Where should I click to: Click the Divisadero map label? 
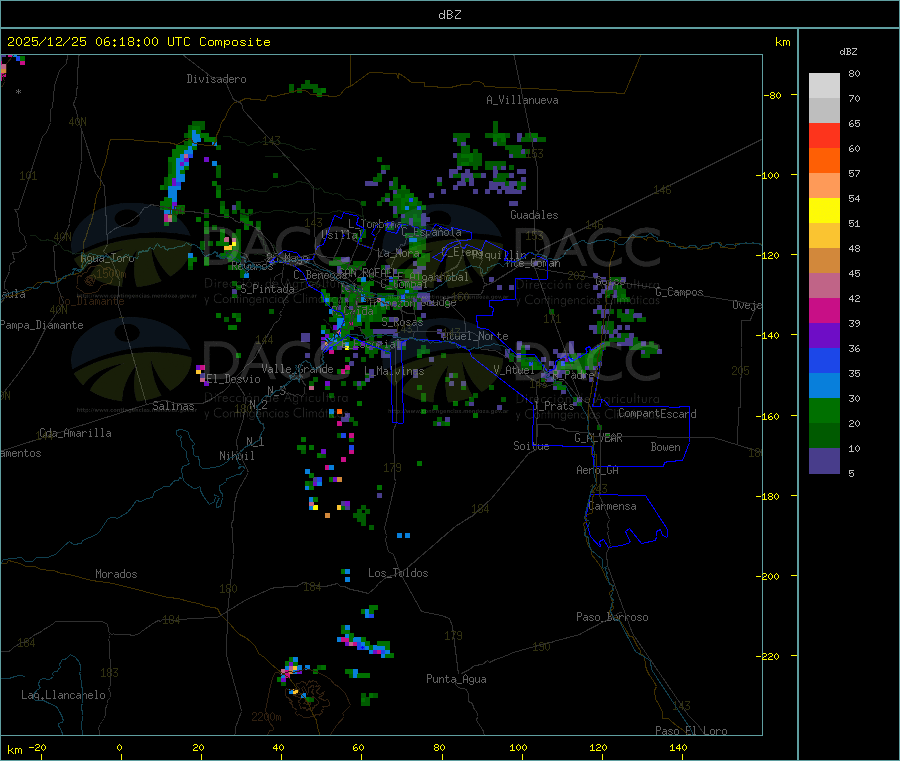(216, 79)
